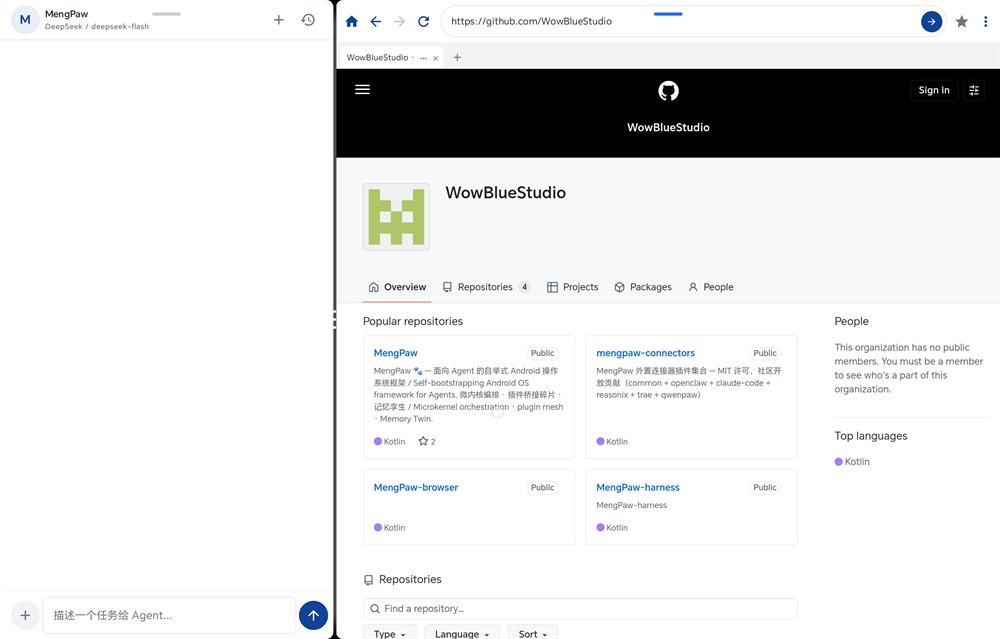The width and height of the screenshot is (1000, 639).
Task: Select the Overview tab
Action: pyautogui.click(x=397, y=287)
